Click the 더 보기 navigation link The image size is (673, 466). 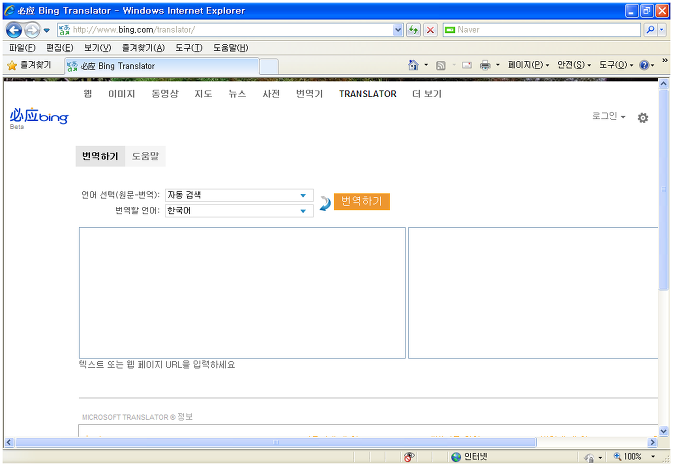[x=427, y=94]
